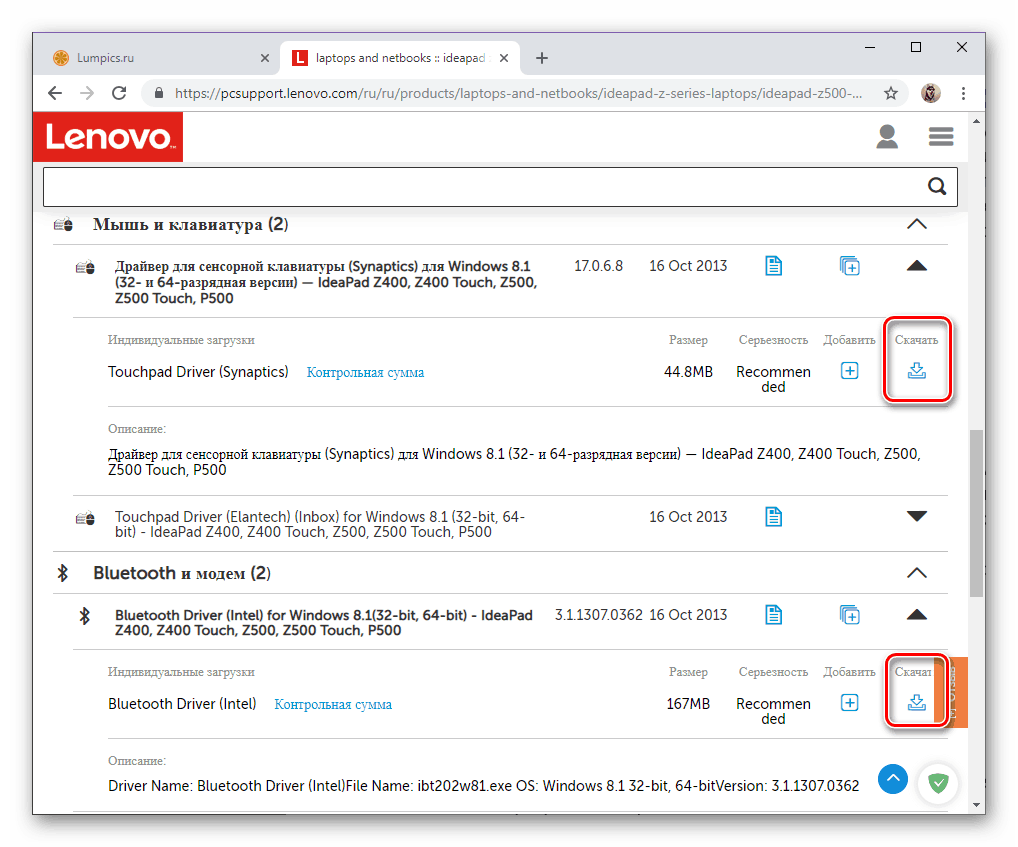Expand details for Touchpad Driver (Elantech)
This screenshot has width=1018, height=847.
916,516
